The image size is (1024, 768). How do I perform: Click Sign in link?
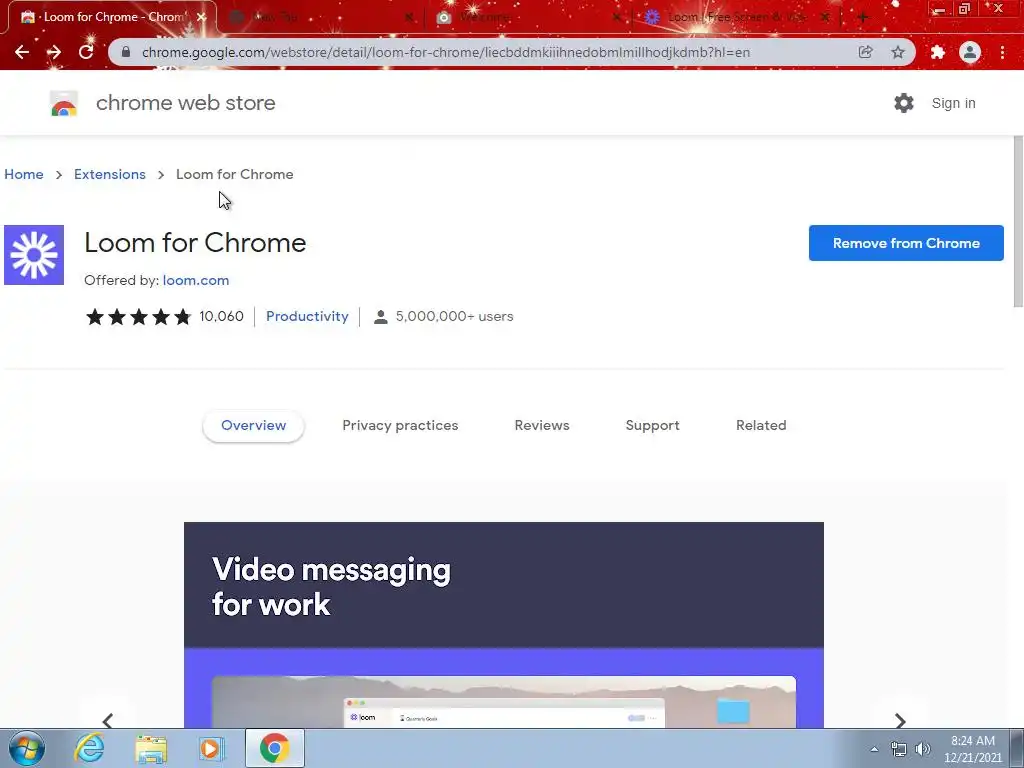click(953, 103)
